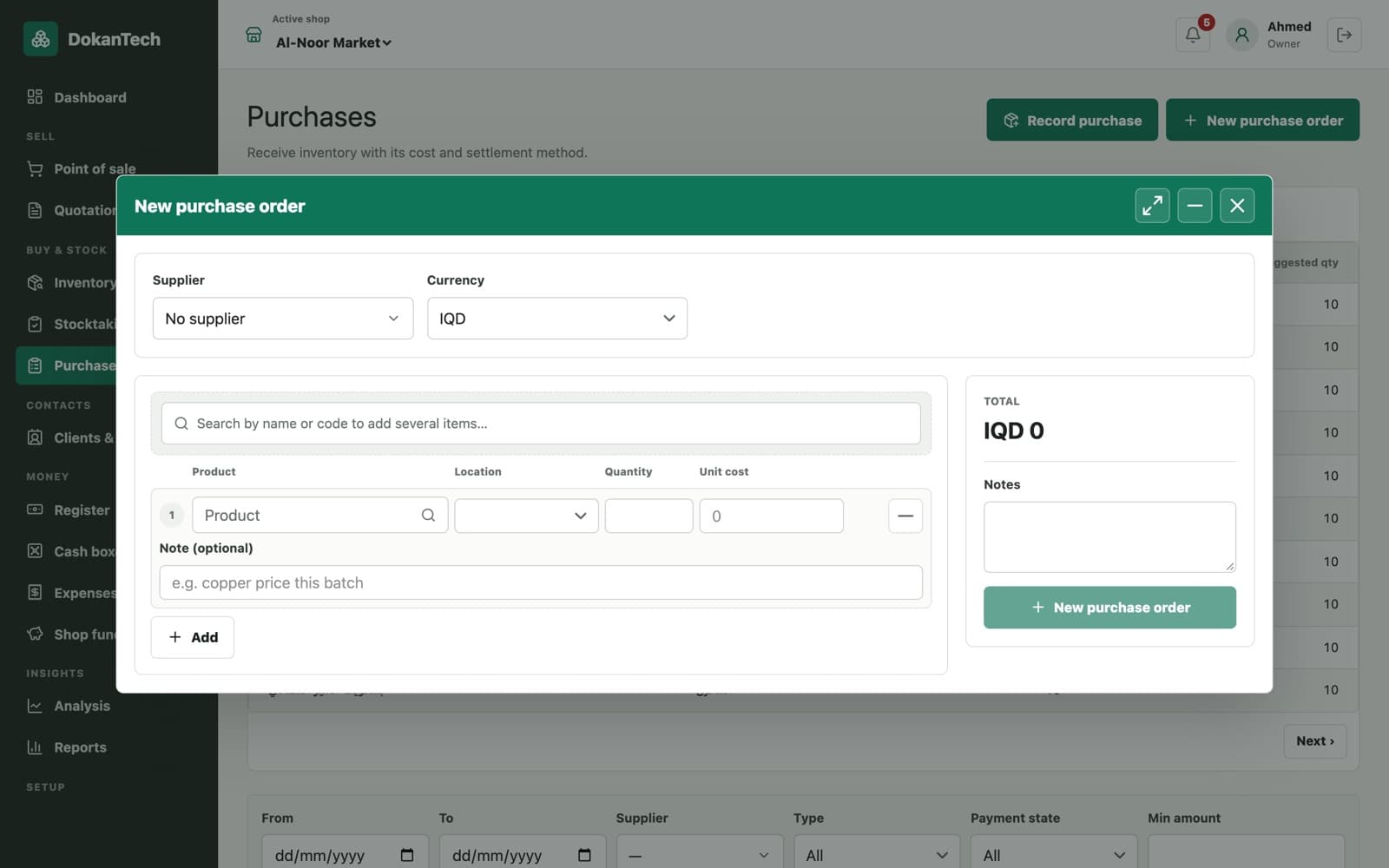Image resolution: width=1389 pixels, height=868 pixels.
Task: Click the Expenses sidebar icon
Action: 35,592
